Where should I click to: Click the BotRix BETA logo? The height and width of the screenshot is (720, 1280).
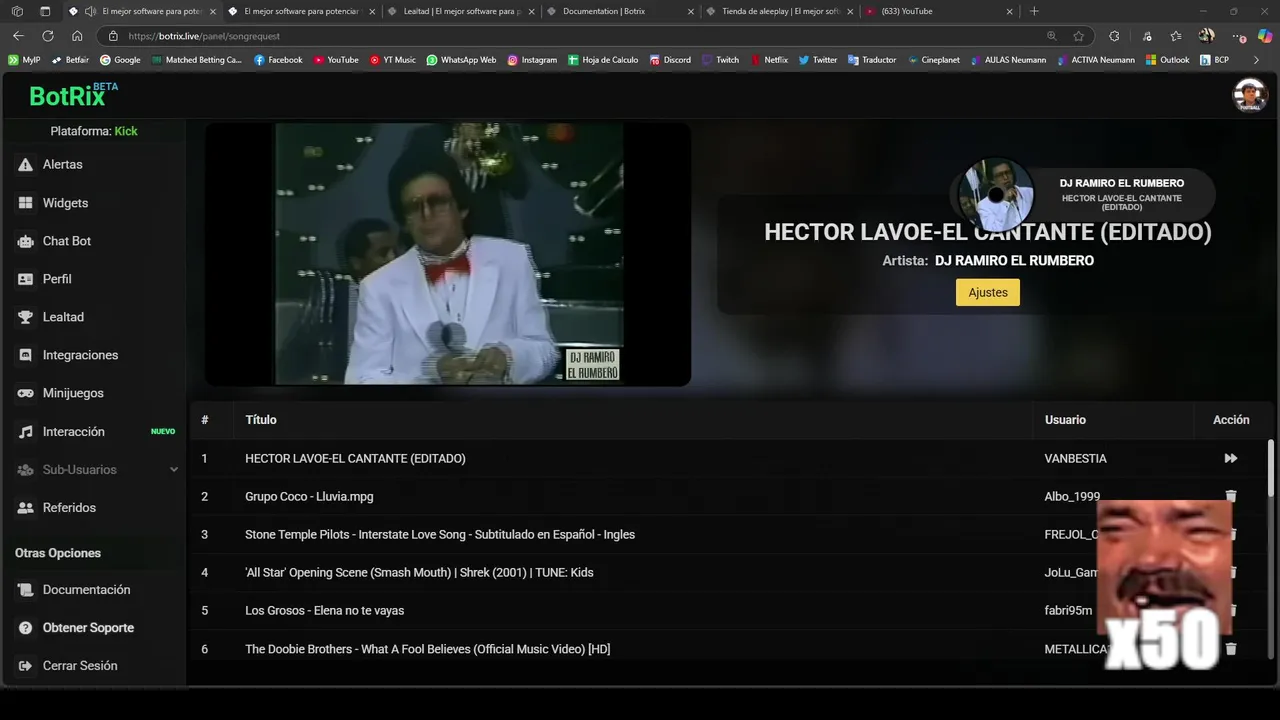(x=73, y=95)
